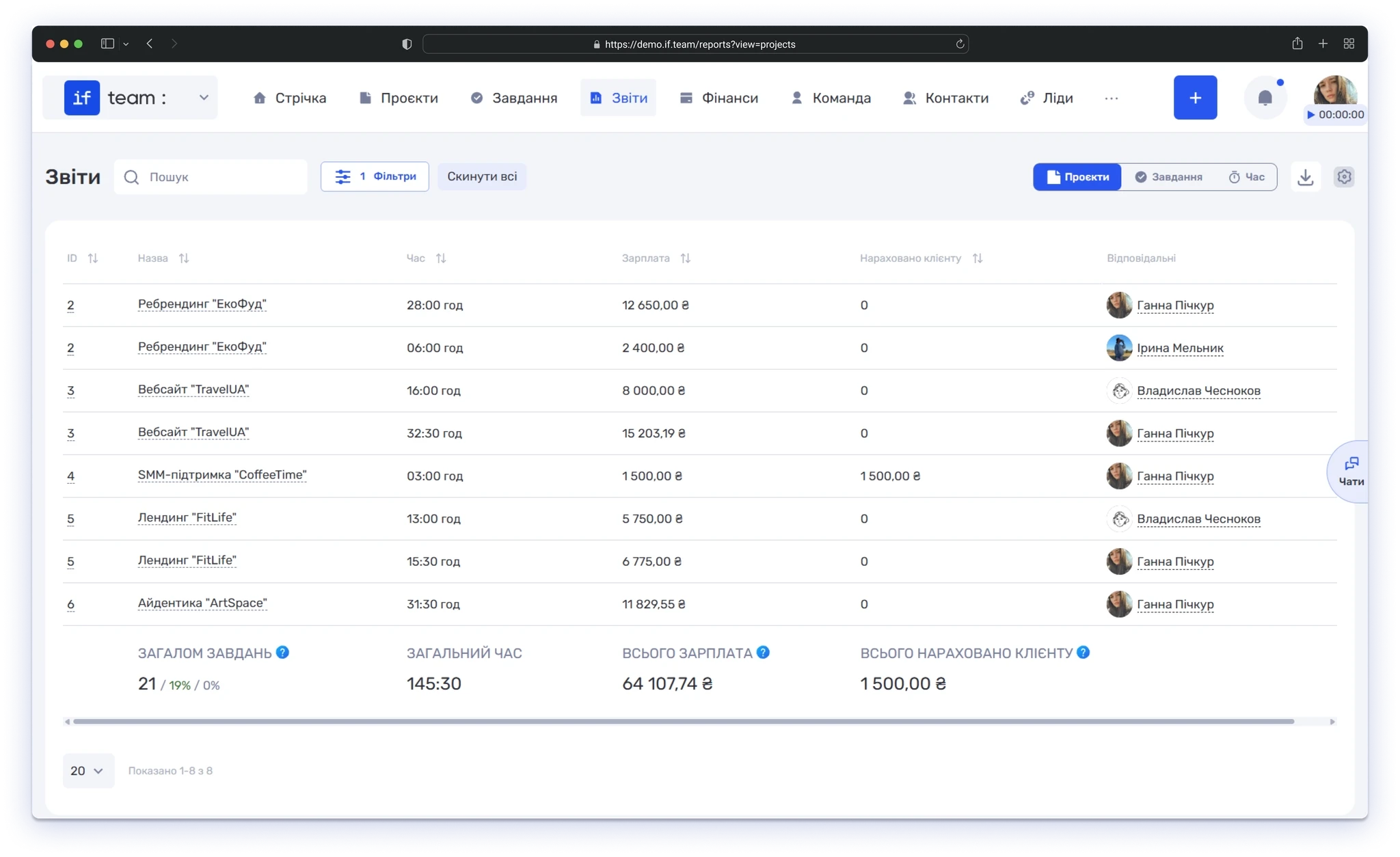Go to the Команда section
Viewport: 1400px width, 857px height.
[831, 98]
